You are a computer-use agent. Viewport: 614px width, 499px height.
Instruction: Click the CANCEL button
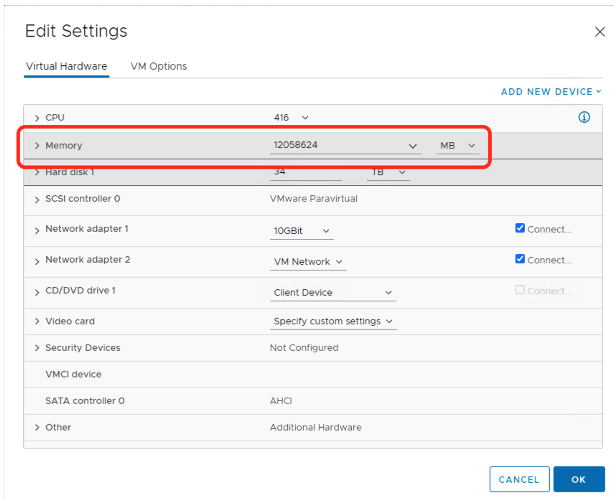point(519,480)
